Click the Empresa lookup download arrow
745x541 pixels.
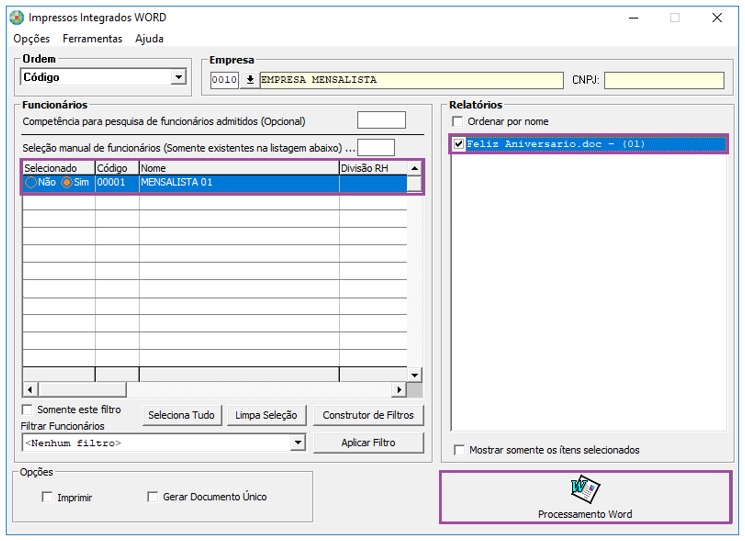[250, 80]
